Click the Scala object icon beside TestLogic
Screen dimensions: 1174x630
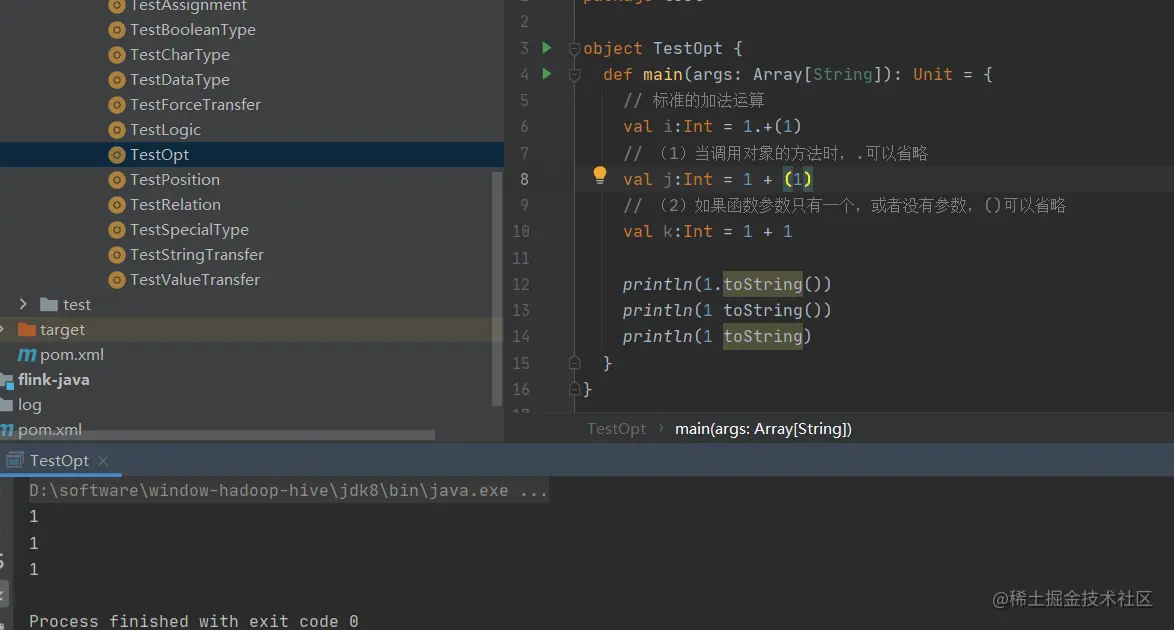(x=116, y=130)
